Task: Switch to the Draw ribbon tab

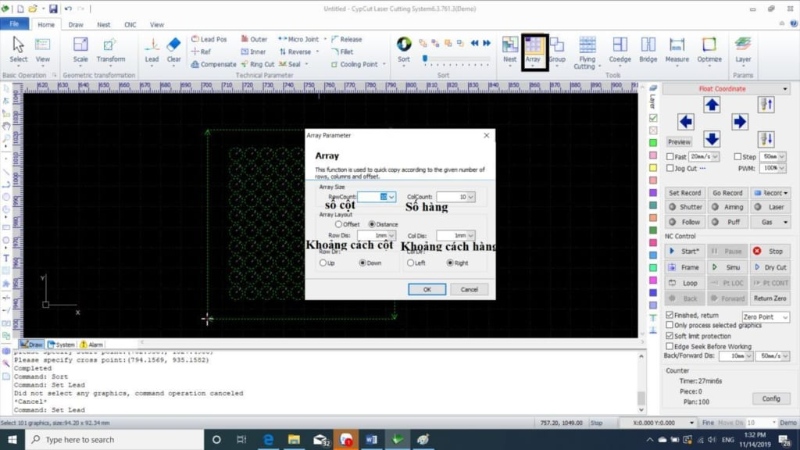Action: [x=76, y=24]
